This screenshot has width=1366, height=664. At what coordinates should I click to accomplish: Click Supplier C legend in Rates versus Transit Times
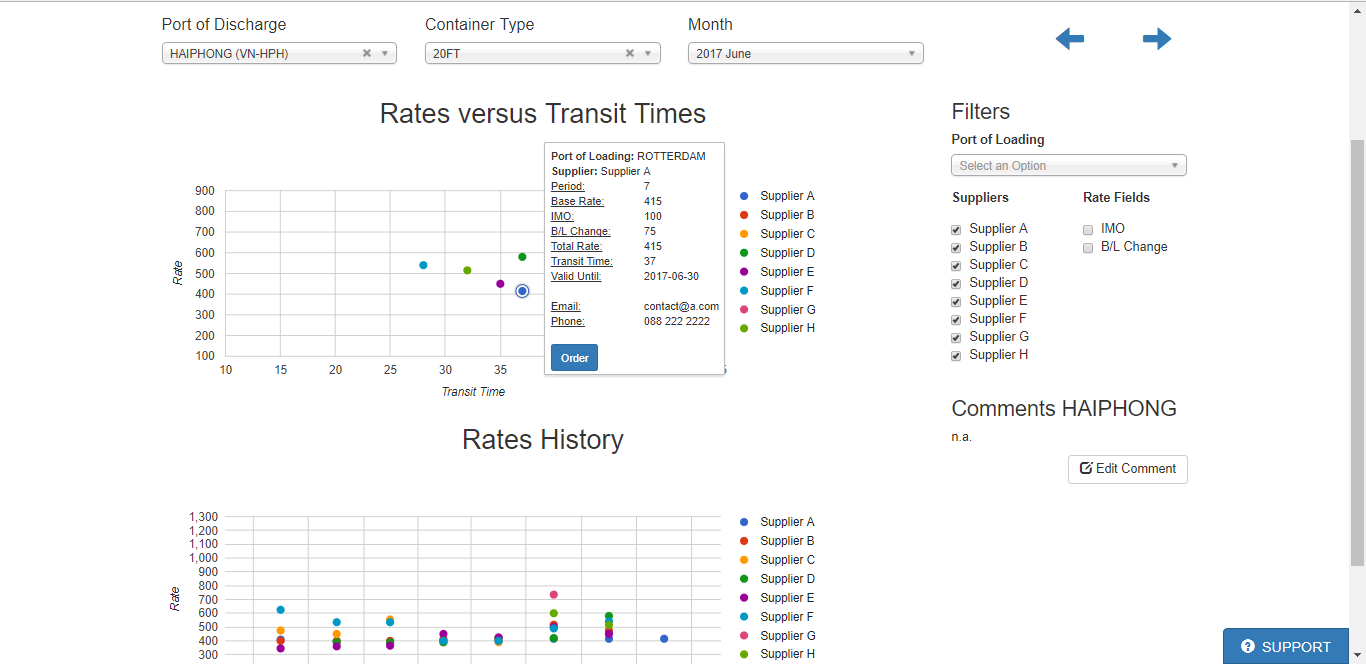[x=777, y=234]
